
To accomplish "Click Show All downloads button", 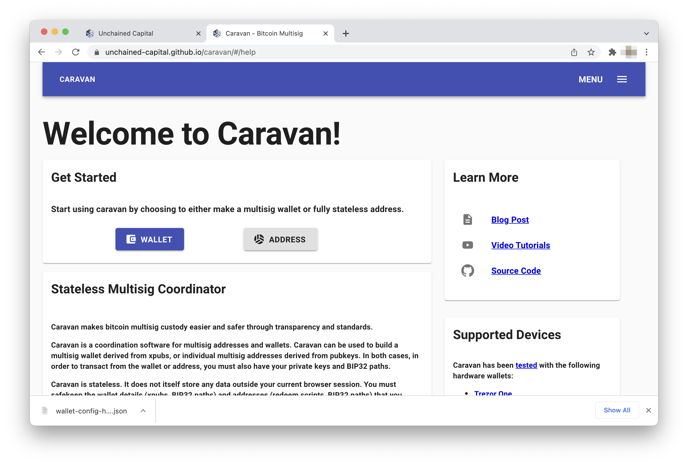I will 616,410.
